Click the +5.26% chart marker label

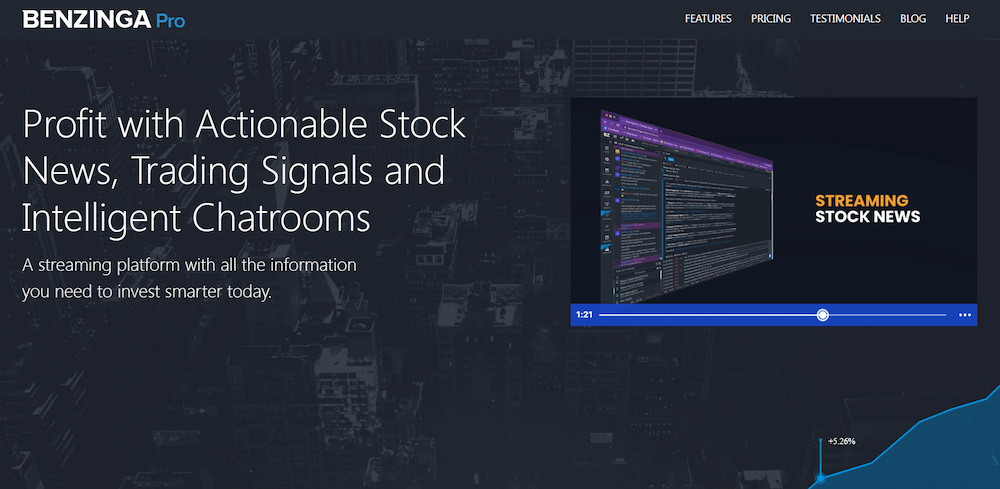[x=841, y=441]
